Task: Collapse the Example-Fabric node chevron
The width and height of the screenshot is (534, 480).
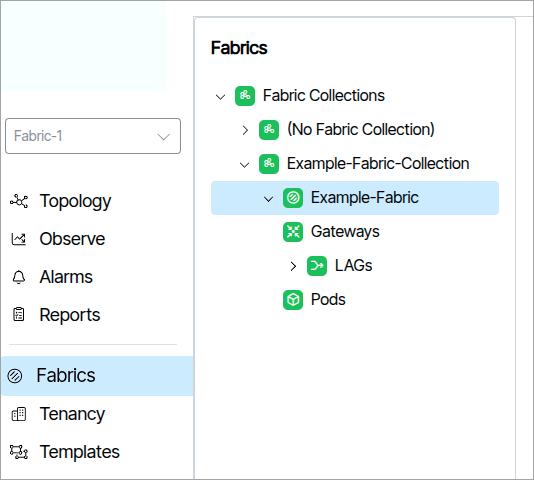Action: click(x=269, y=199)
